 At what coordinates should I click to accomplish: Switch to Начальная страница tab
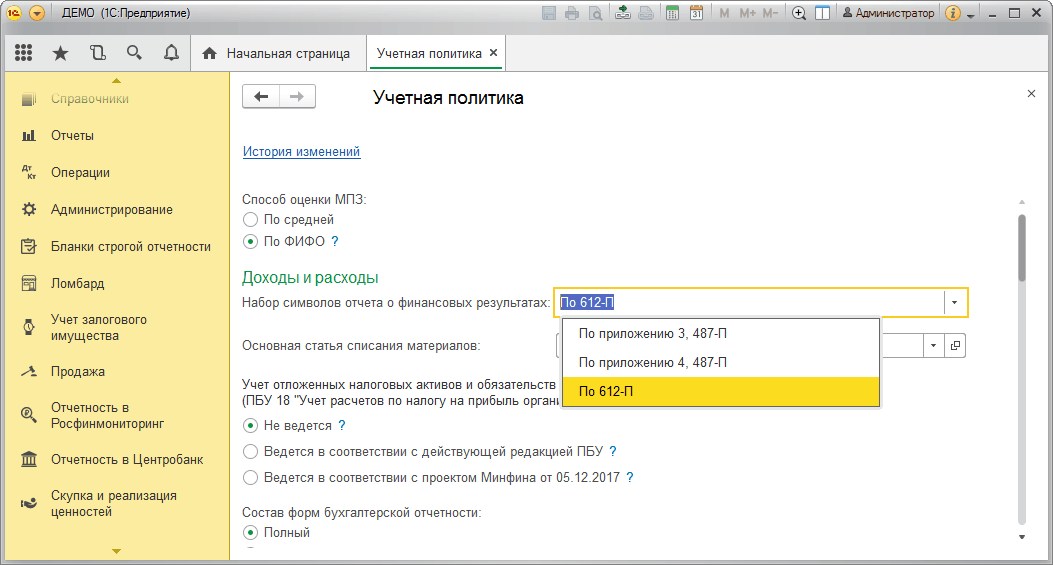(x=276, y=54)
